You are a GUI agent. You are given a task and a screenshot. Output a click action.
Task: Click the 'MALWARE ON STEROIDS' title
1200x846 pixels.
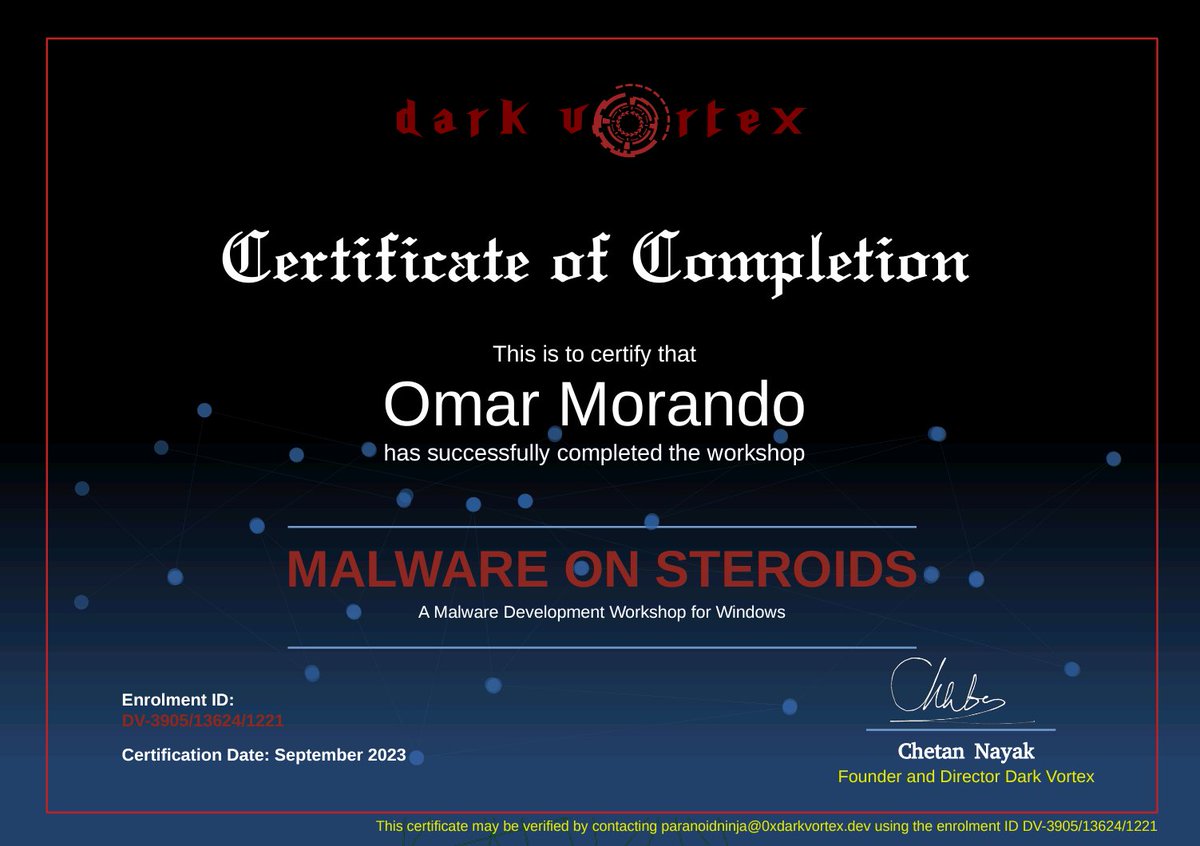(x=601, y=569)
